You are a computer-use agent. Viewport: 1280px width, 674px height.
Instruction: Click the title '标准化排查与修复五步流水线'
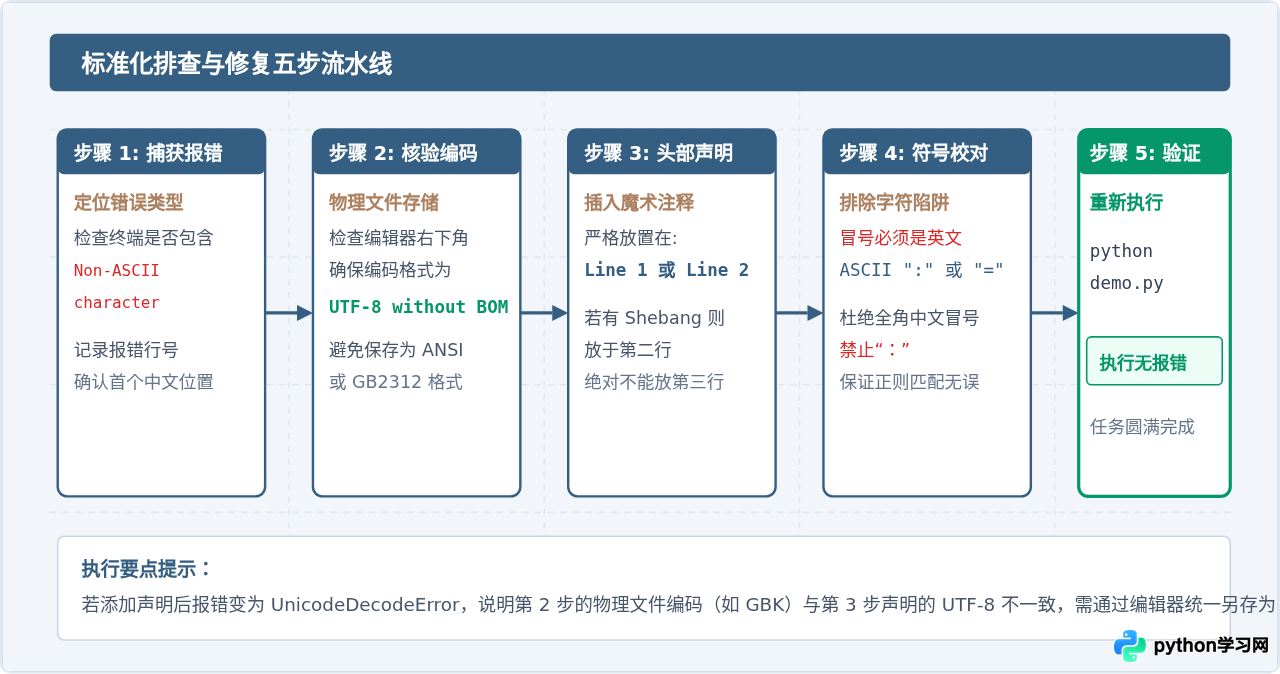(x=237, y=64)
